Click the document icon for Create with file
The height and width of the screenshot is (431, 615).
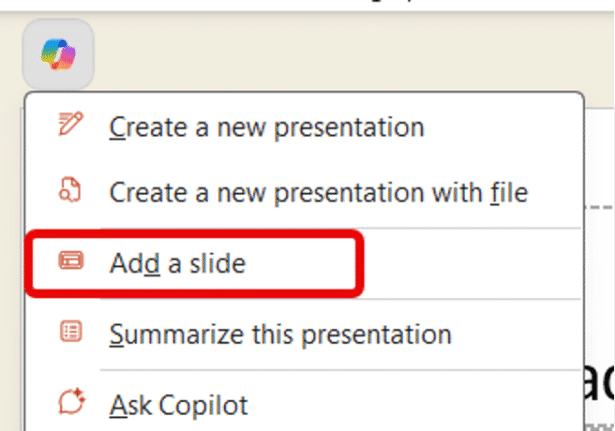70,190
